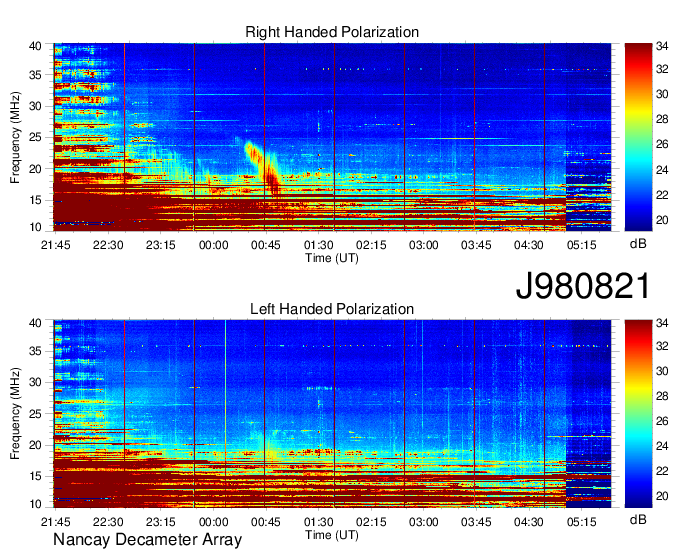Click 04:30 tick on Right Handed time axis
This screenshot has width=680, height=552.
[x=529, y=245]
